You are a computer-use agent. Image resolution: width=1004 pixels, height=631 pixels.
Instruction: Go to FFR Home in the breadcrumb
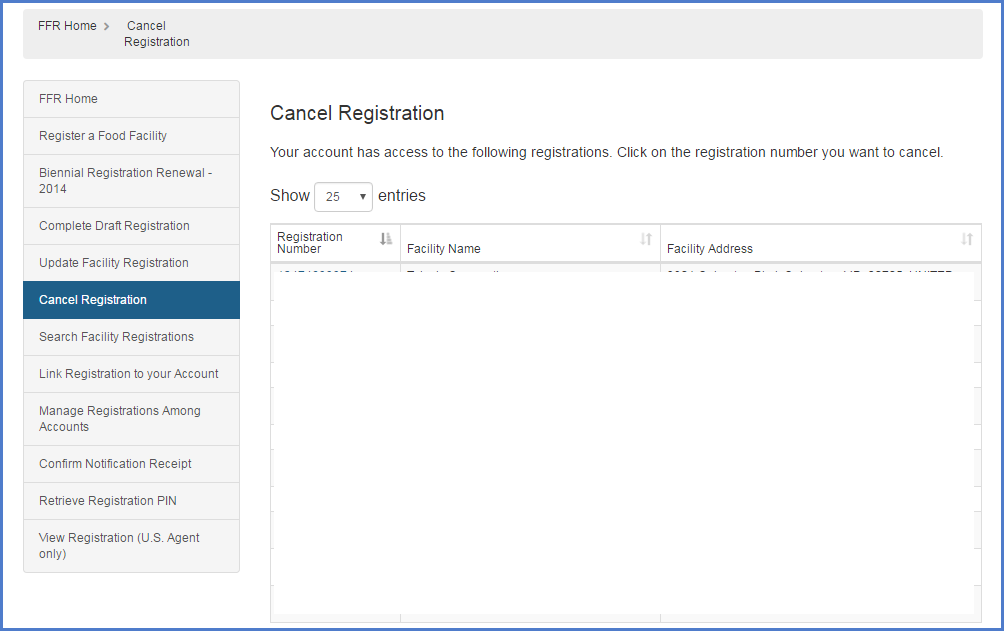click(67, 26)
